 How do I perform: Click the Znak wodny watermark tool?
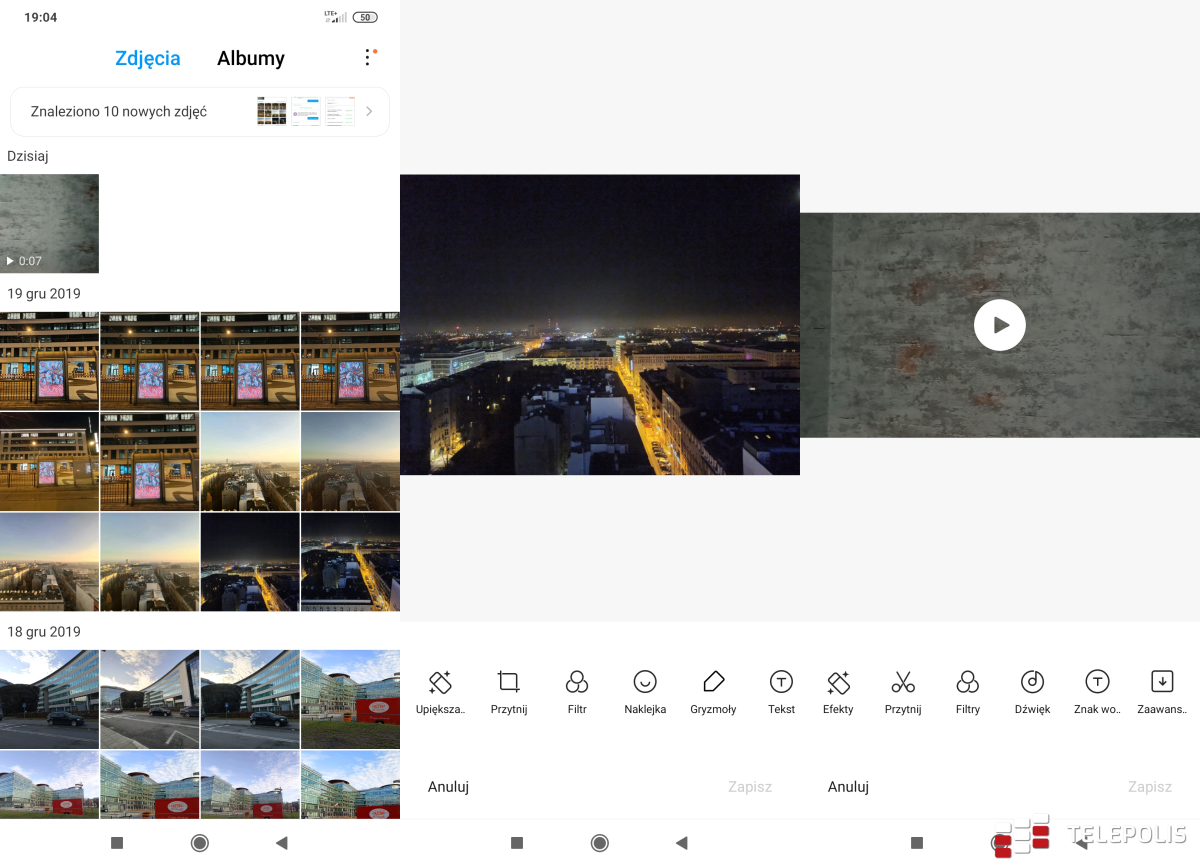(x=1097, y=692)
